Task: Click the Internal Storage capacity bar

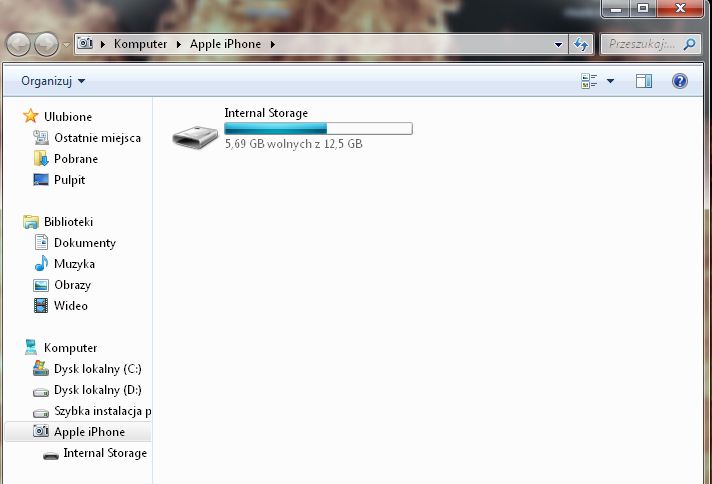Action: point(318,128)
